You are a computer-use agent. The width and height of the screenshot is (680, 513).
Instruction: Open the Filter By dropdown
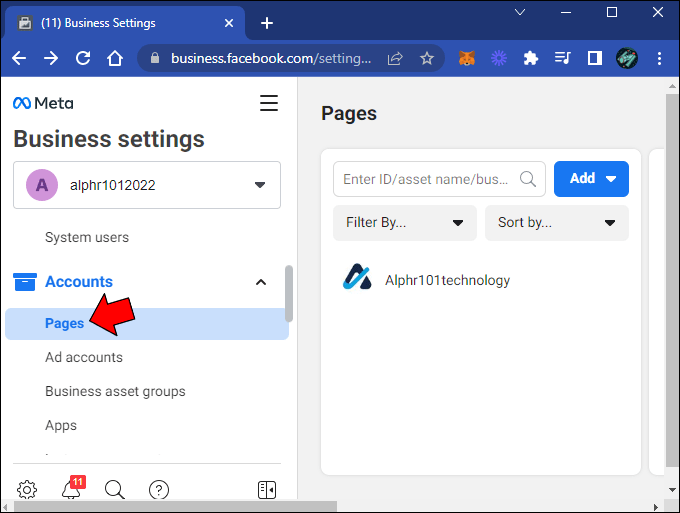coord(405,223)
